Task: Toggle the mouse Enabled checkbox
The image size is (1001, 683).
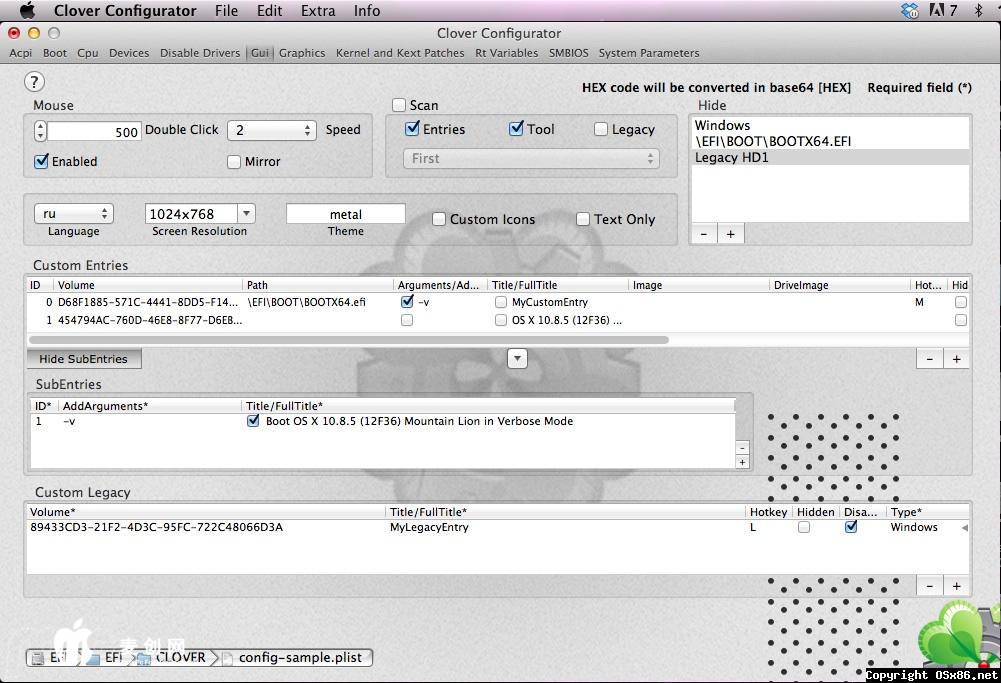Action: pos(42,161)
